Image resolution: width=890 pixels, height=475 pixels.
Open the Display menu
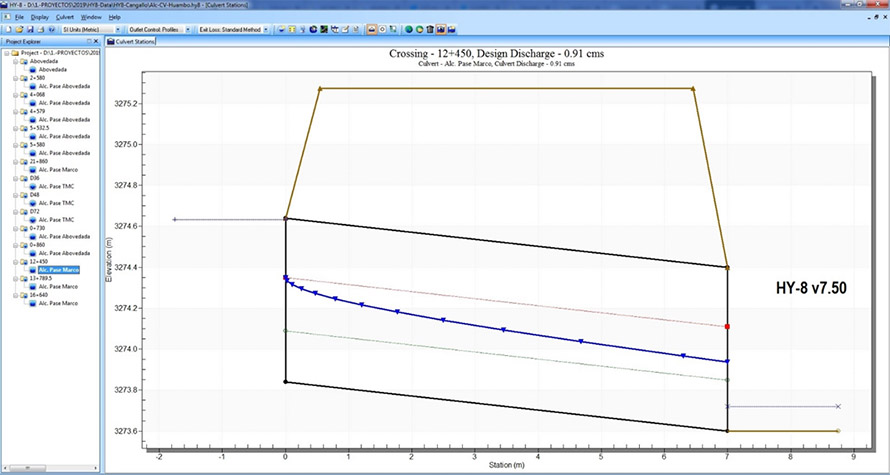tap(39, 17)
